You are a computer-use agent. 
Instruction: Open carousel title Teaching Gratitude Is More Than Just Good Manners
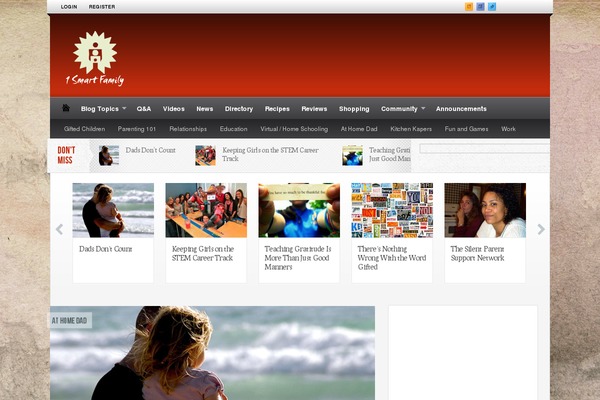[298, 258]
